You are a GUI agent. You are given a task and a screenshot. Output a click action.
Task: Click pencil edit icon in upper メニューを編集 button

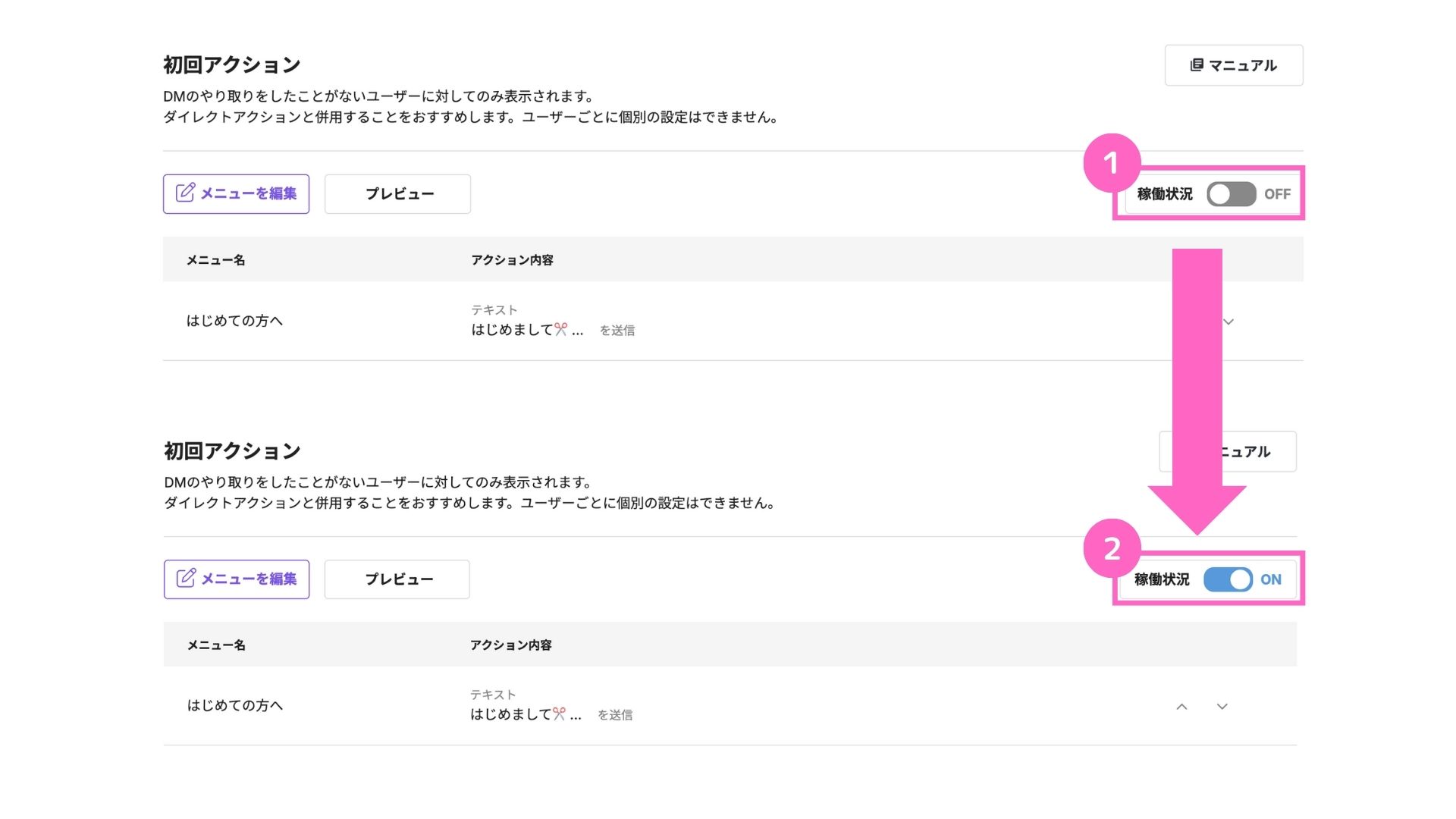186,193
